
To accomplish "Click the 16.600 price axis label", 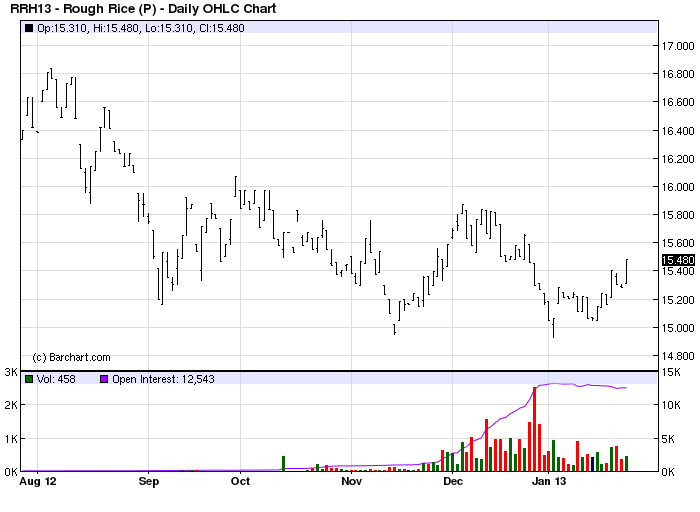I will point(678,102).
